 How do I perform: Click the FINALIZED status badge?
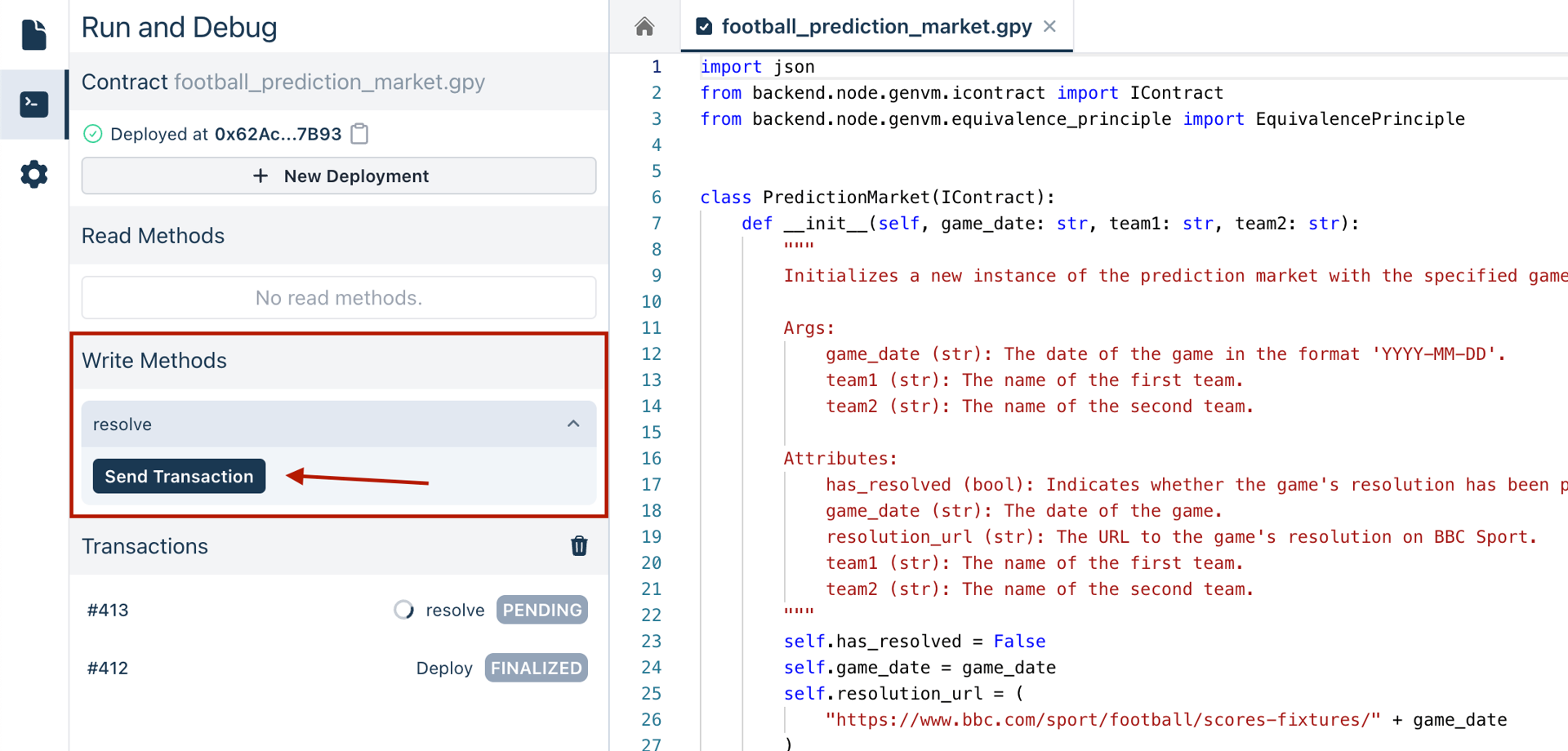(536, 668)
